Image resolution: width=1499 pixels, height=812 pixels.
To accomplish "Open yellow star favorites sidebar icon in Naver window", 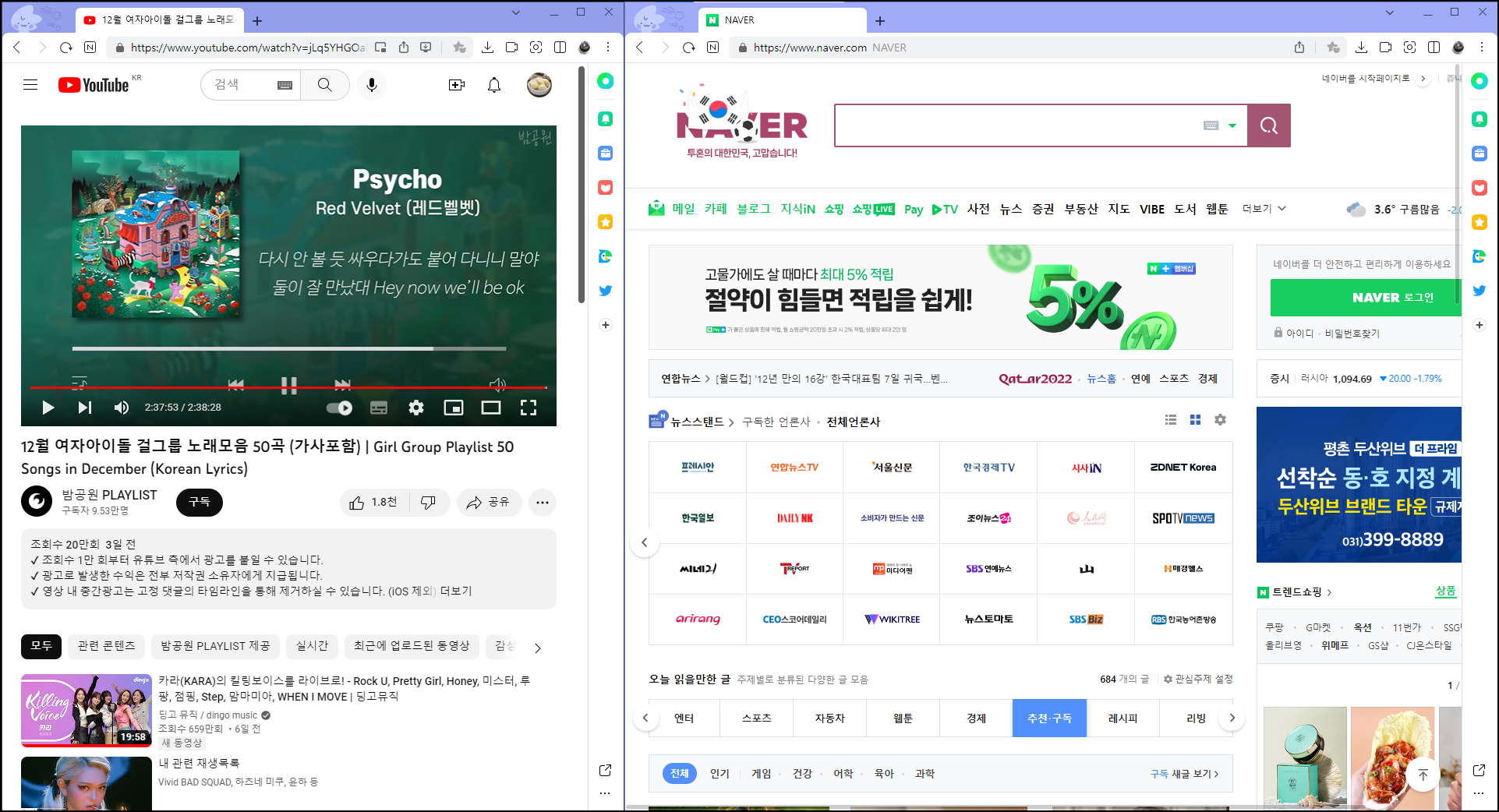I will [1480, 222].
